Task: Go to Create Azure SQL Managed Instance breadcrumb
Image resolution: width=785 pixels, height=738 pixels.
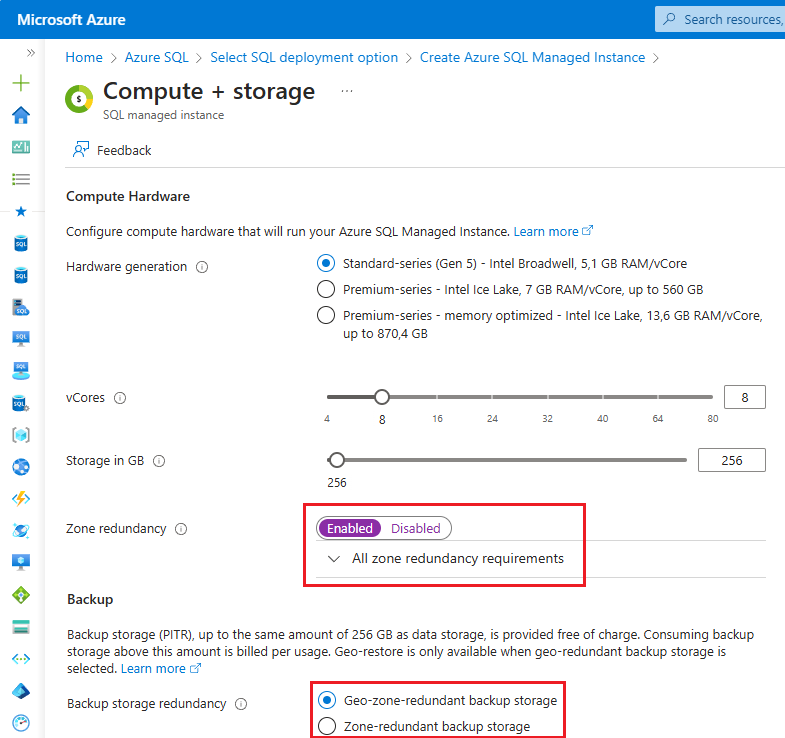Action: pyautogui.click(x=532, y=58)
